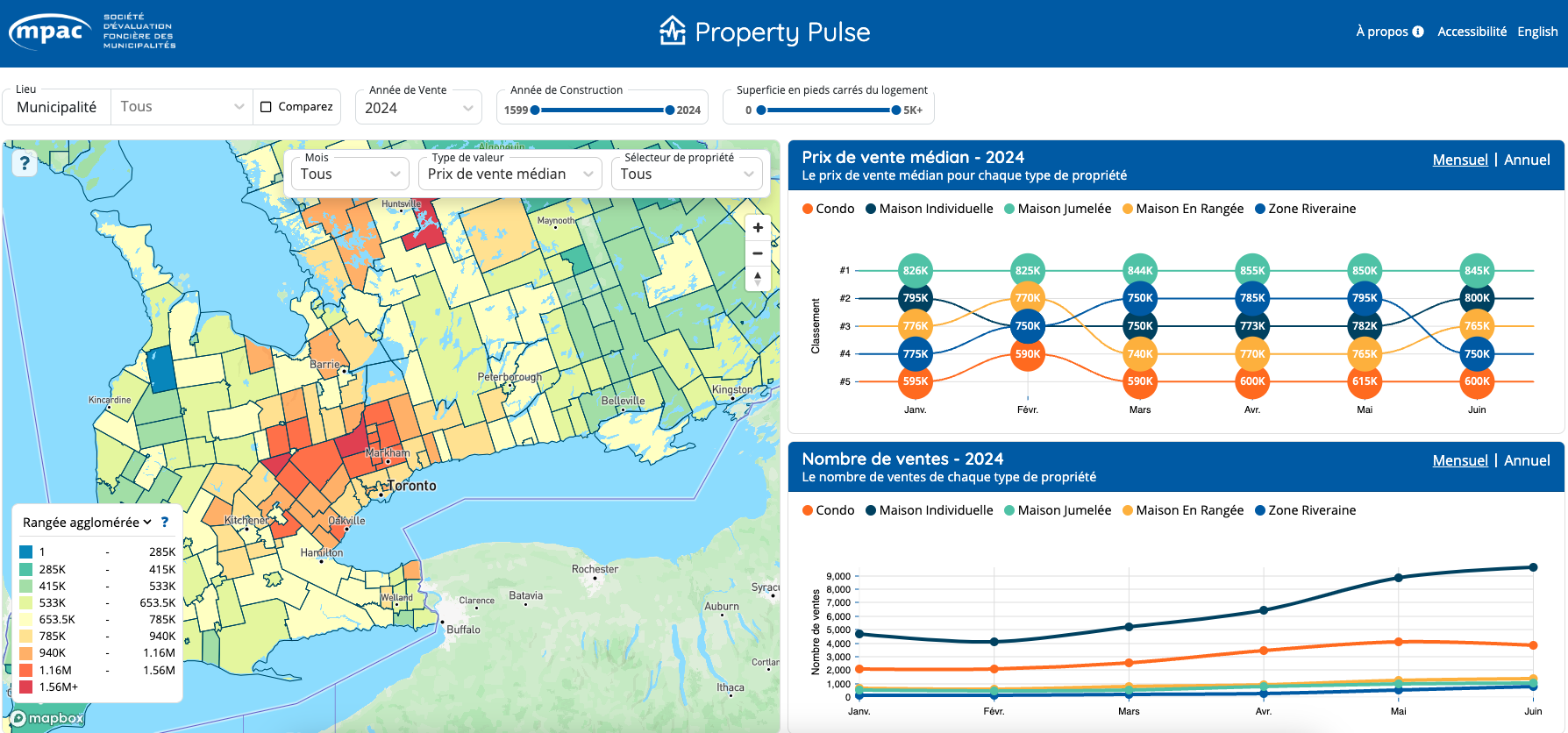Click the red 1.56M+ legend swatch
The height and width of the screenshot is (733, 1568).
point(26,687)
